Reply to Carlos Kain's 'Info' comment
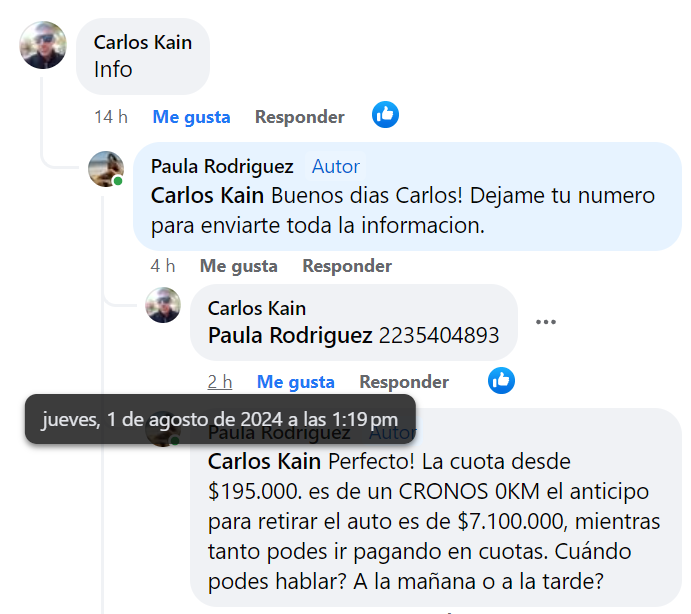691x614 pixels. click(x=299, y=117)
